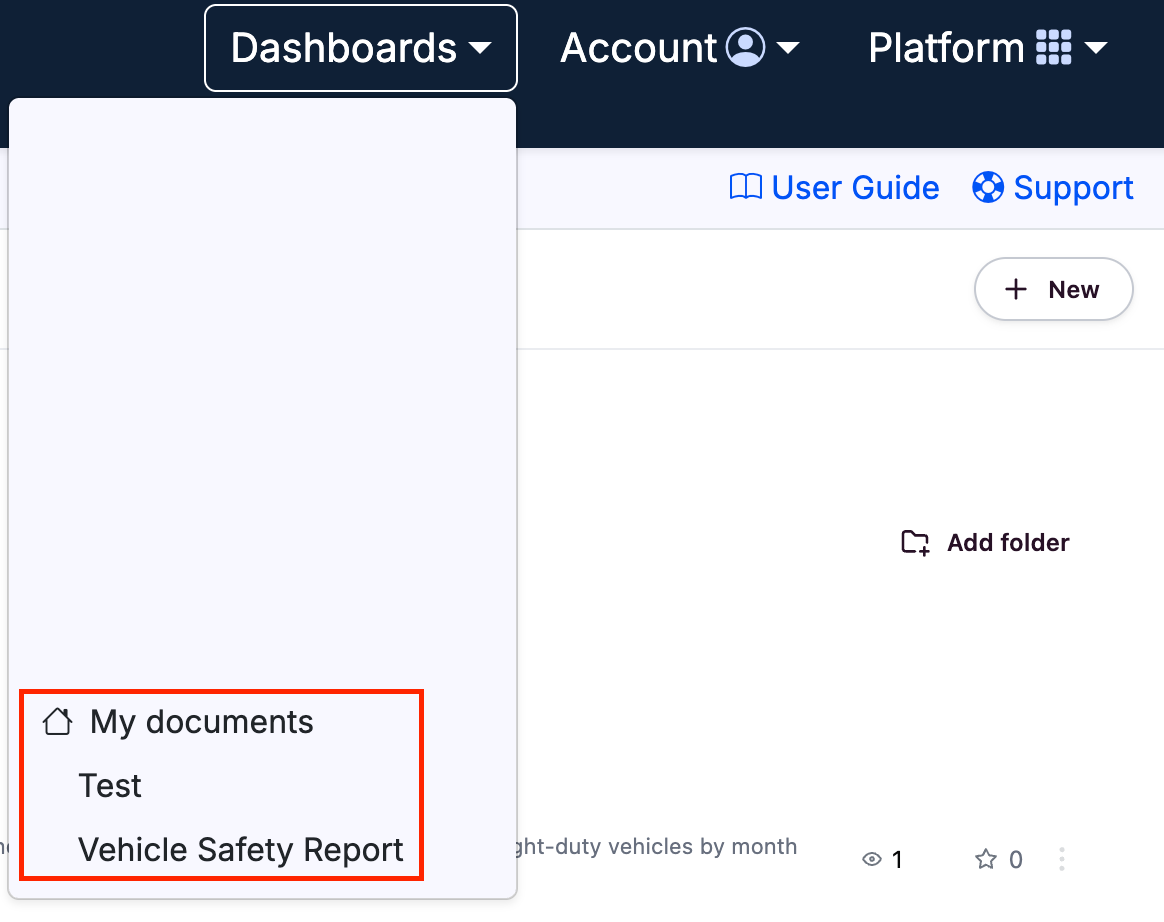Select Test in the Dashboards menu

click(x=110, y=785)
